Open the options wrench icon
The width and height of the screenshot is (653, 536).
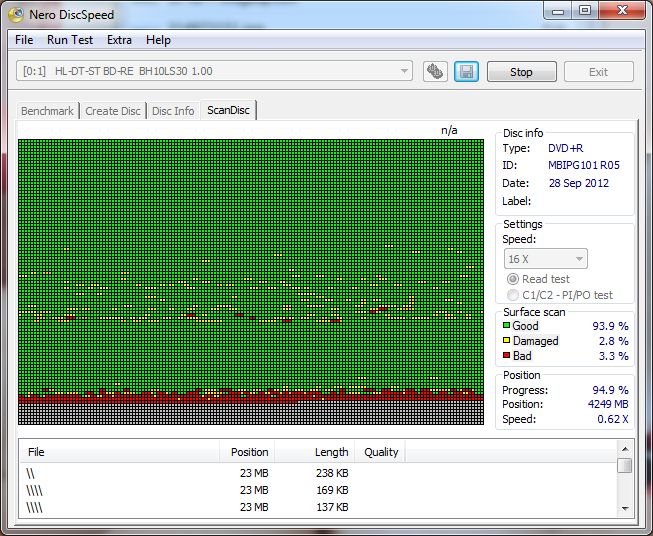click(x=435, y=72)
